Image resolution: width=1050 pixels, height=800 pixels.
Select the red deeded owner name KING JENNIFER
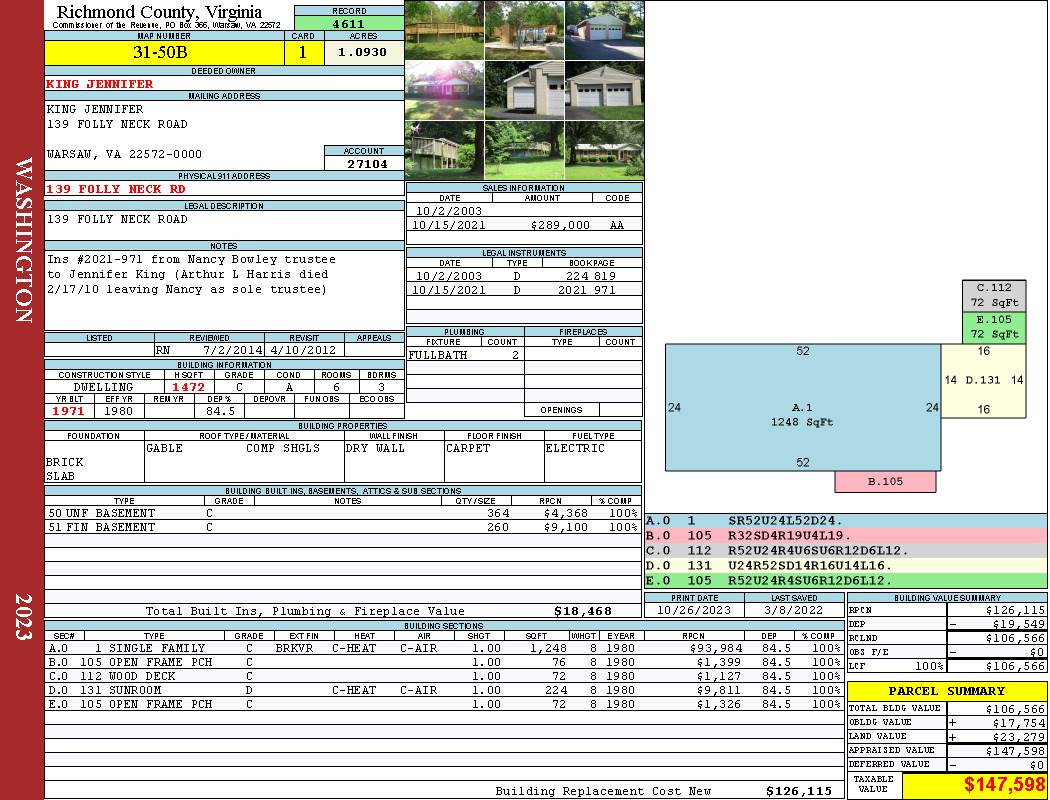(x=100, y=84)
